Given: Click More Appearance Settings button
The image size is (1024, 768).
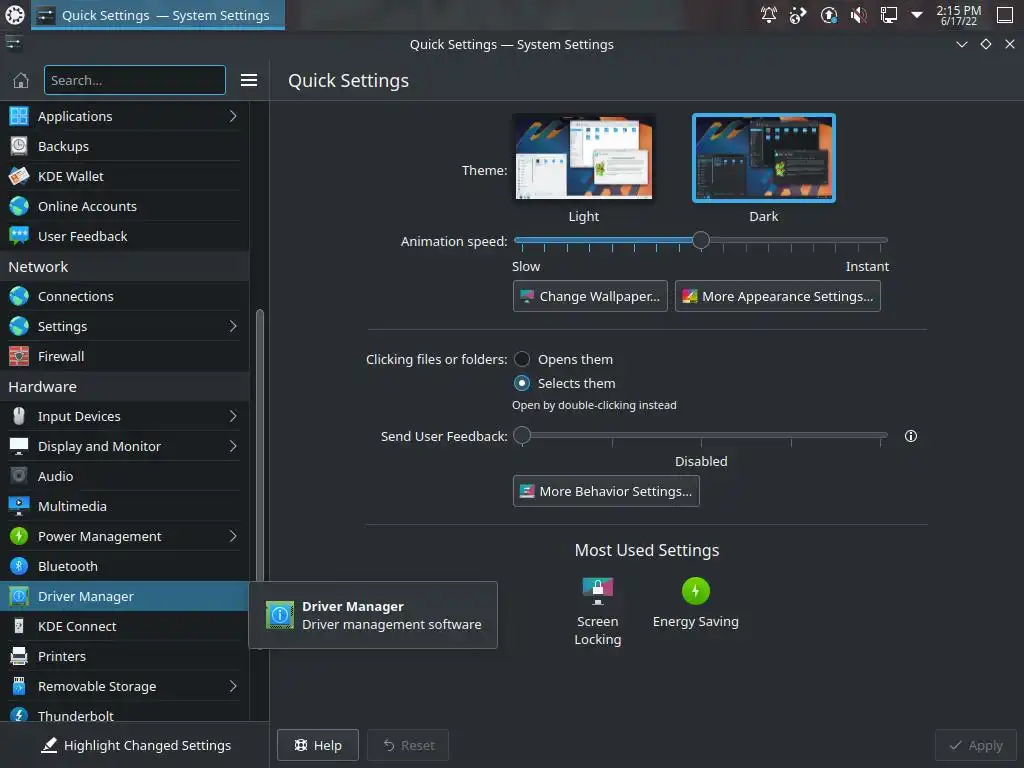Looking at the screenshot, I should point(778,296).
